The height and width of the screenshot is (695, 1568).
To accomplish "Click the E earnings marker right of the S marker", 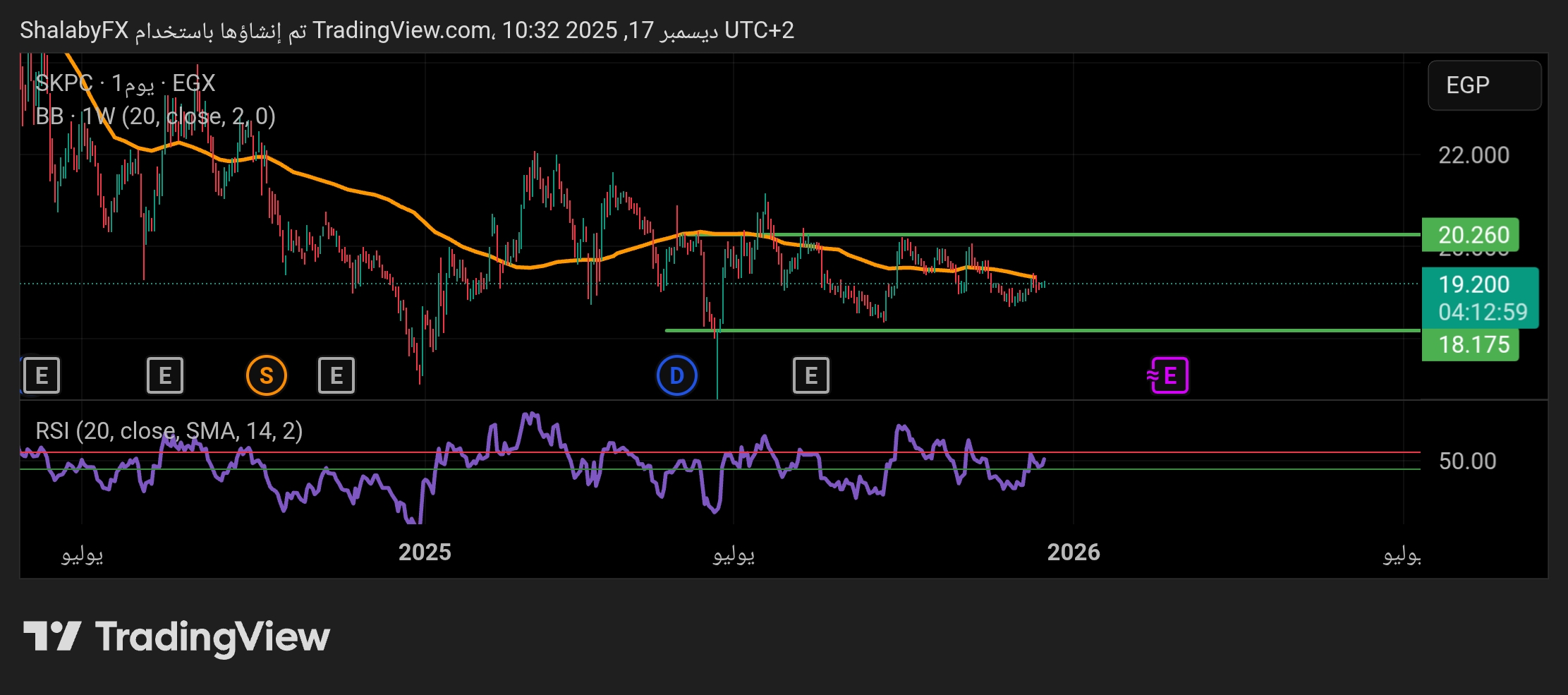I will pyautogui.click(x=336, y=375).
